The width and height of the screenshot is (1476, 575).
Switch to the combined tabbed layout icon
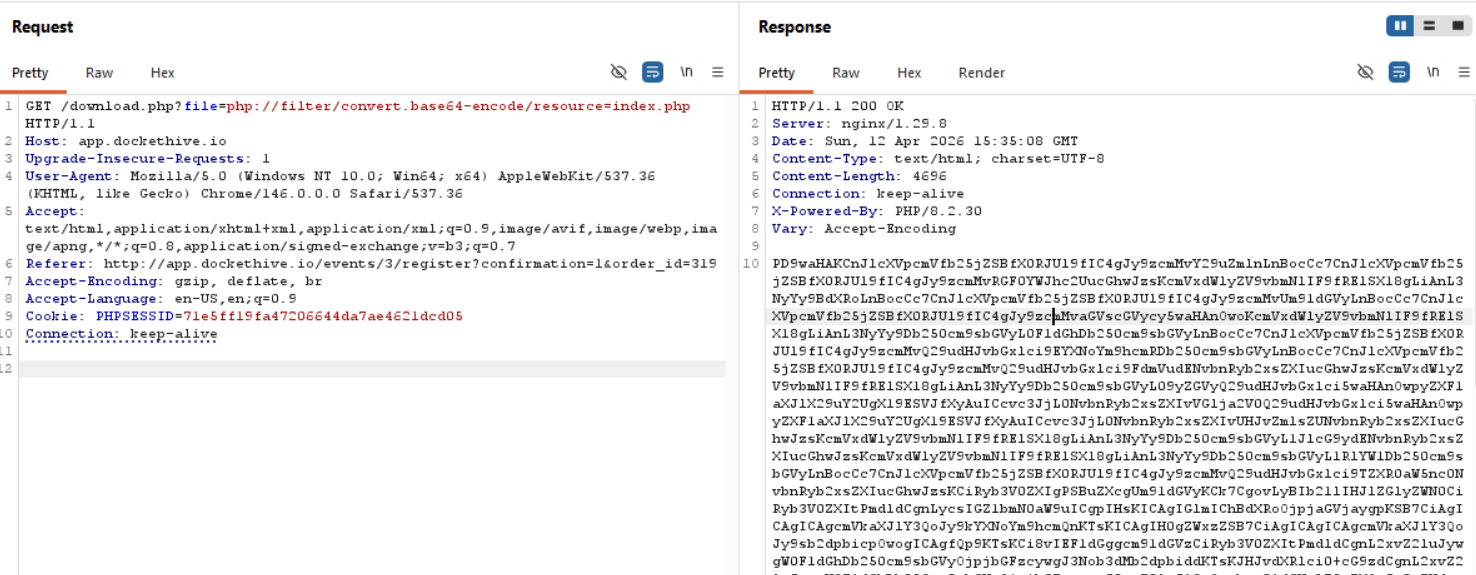pos(1457,26)
